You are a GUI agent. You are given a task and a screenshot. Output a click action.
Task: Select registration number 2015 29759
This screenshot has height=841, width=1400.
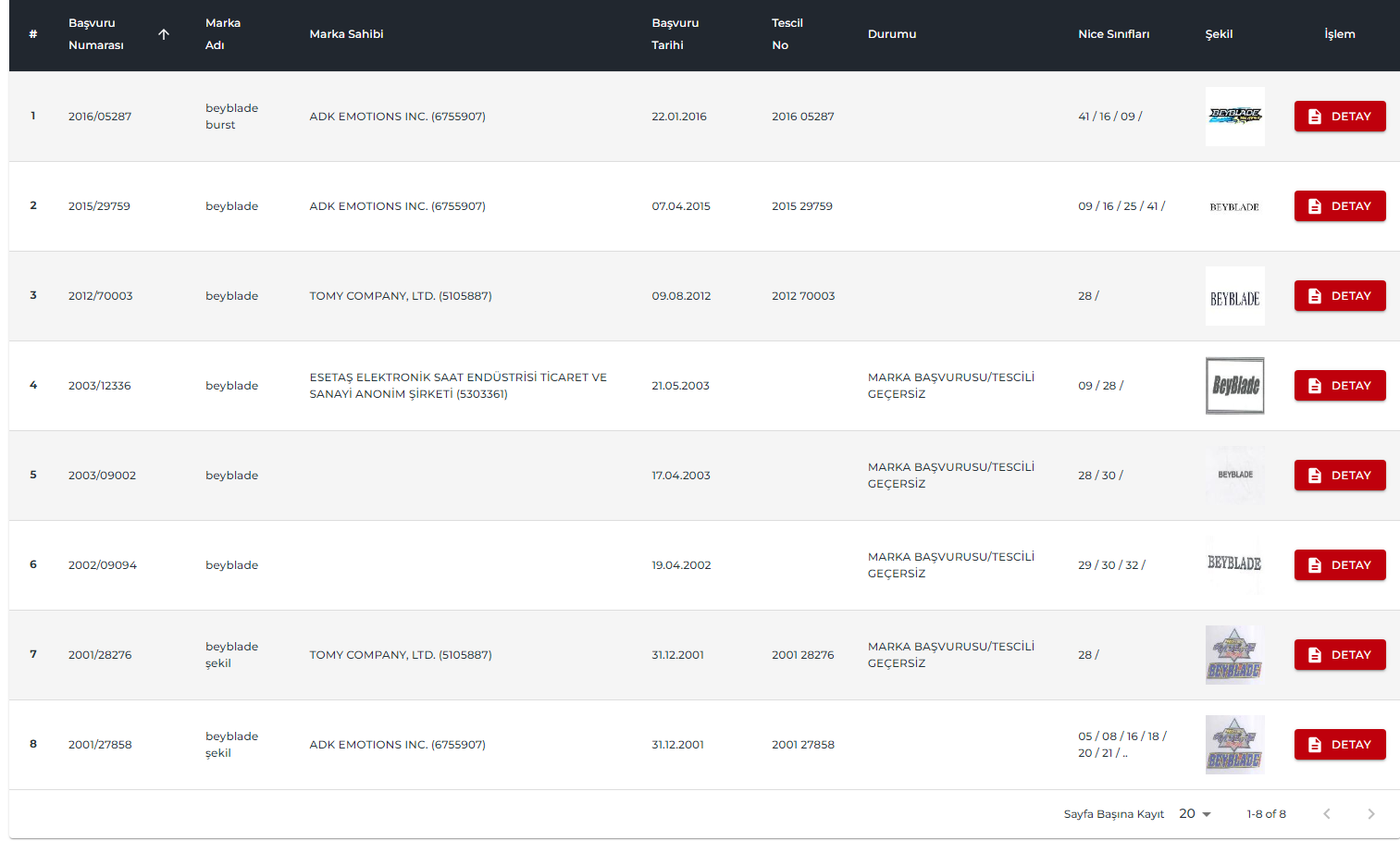802,206
